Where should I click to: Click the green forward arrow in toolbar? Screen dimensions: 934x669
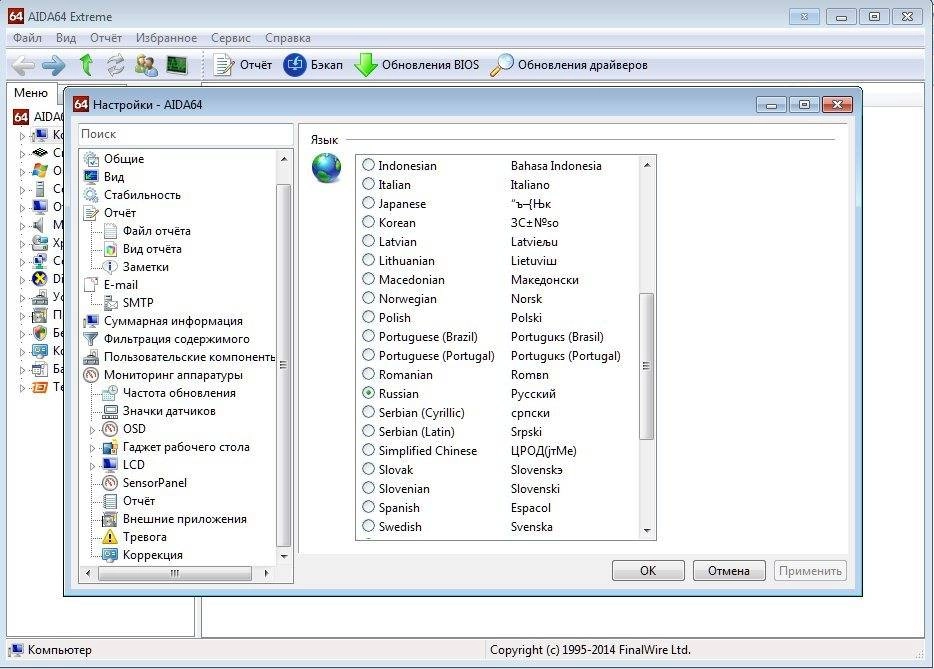pos(54,65)
